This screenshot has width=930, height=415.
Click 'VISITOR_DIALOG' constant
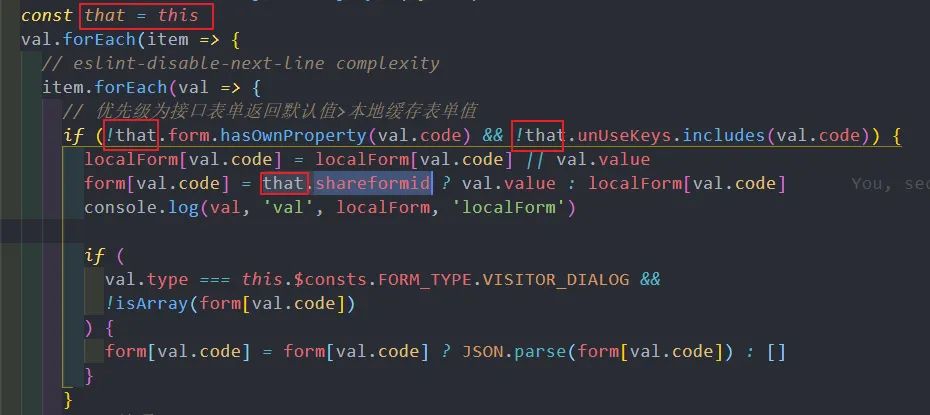(556, 279)
